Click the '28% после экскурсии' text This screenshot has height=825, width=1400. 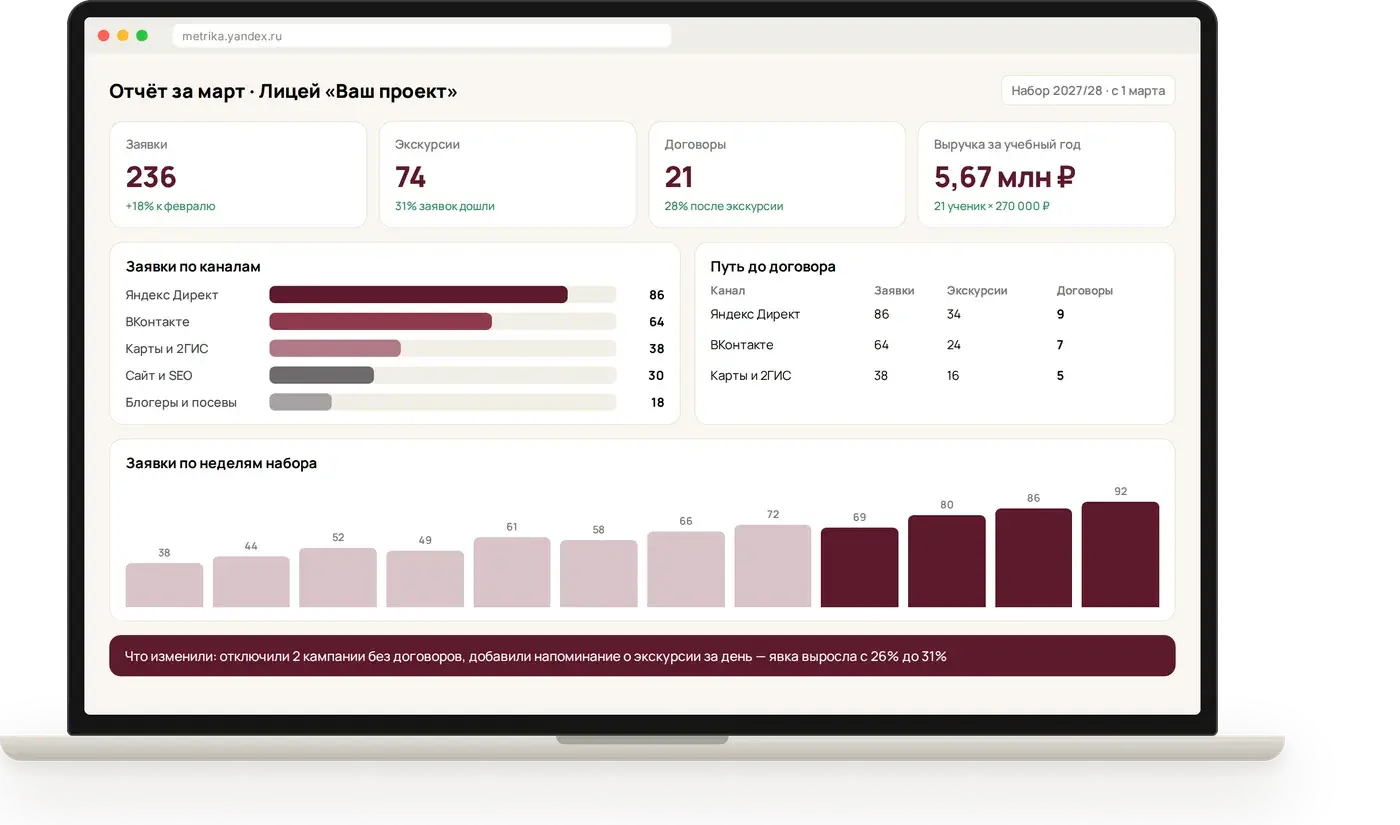point(724,206)
